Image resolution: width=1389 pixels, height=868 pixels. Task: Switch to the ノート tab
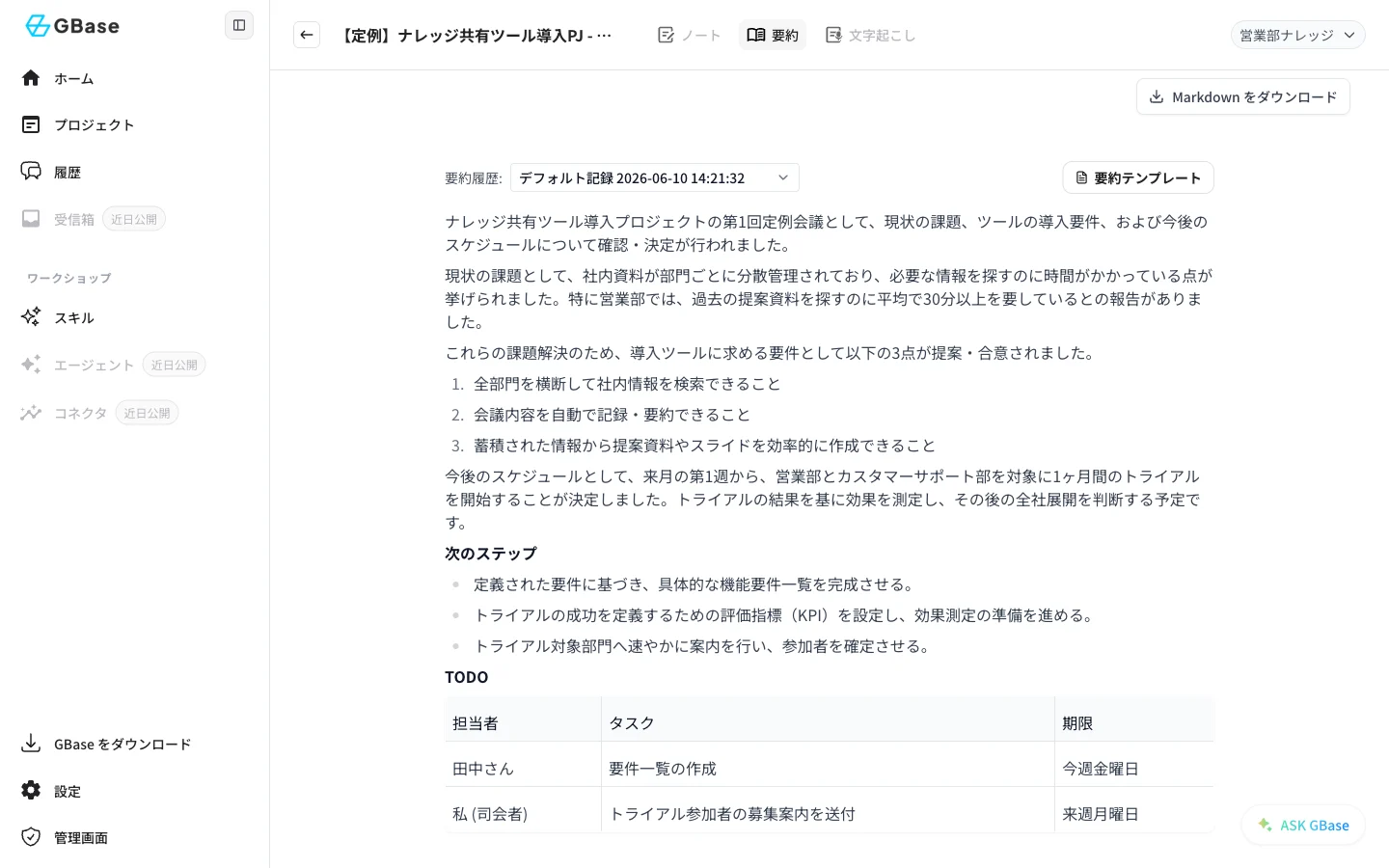point(689,35)
